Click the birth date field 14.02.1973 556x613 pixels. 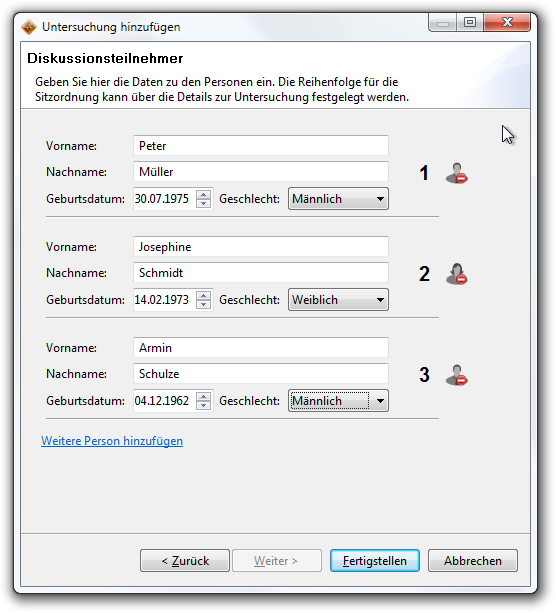pyautogui.click(x=164, y=300)
